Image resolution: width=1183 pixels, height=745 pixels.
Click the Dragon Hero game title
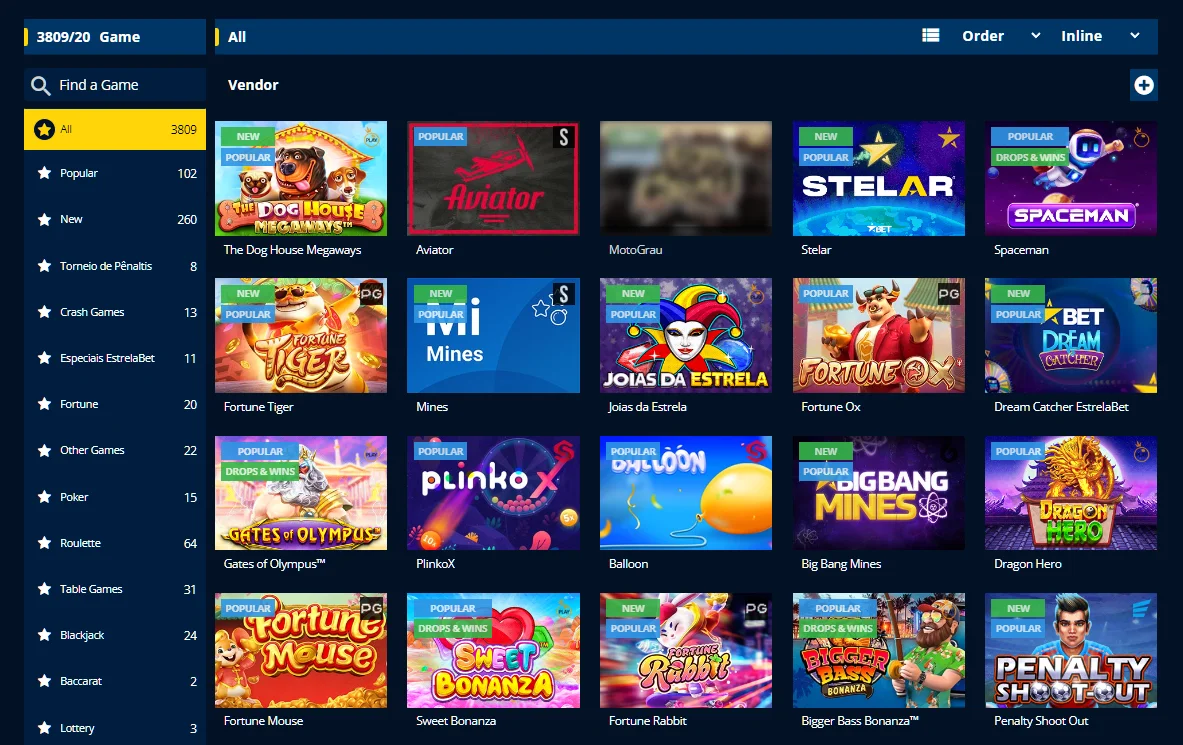coord(1028,564)
